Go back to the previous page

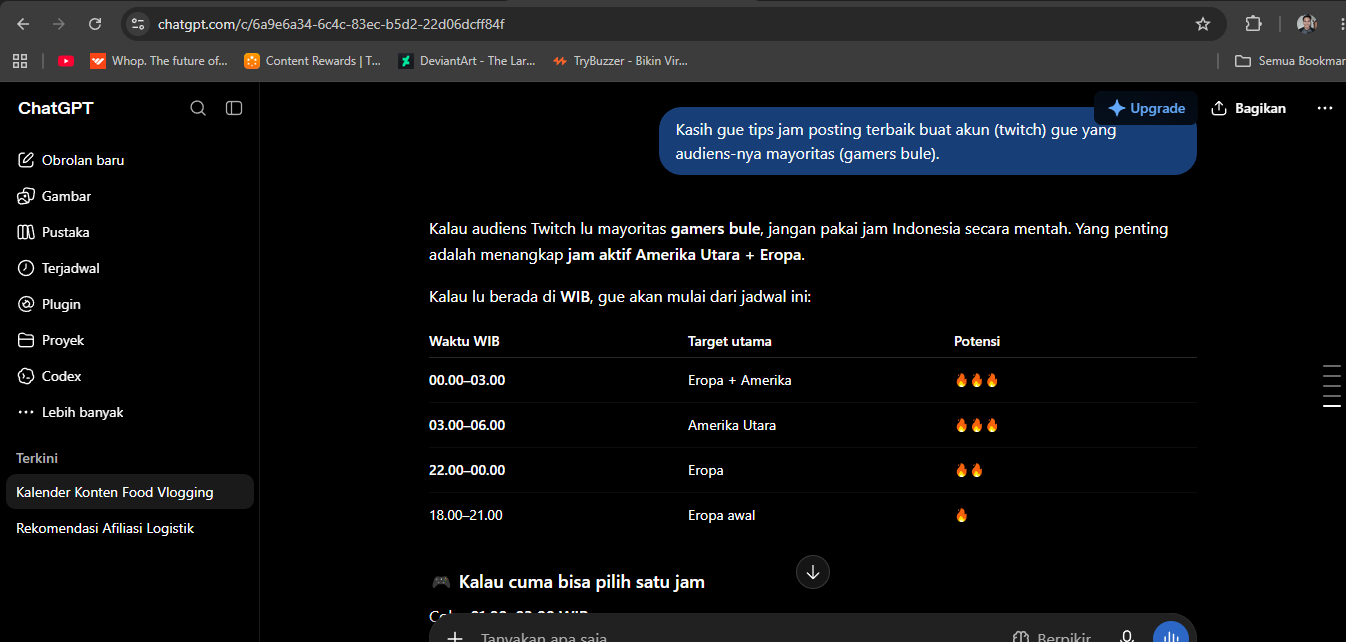(23, 24)
